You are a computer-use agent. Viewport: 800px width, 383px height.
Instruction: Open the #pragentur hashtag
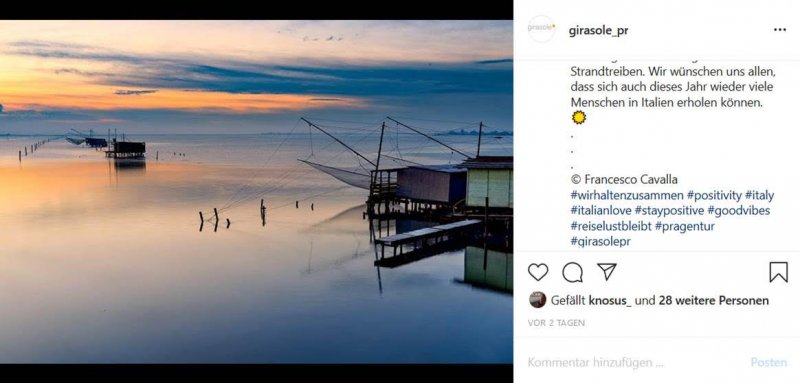click(x=685, y=226)
